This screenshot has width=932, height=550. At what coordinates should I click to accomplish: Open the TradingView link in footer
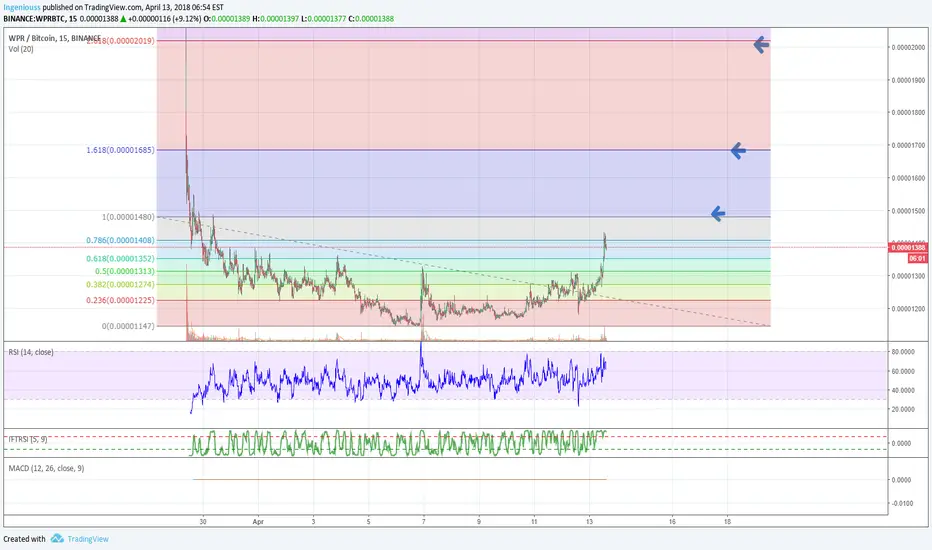88,539
